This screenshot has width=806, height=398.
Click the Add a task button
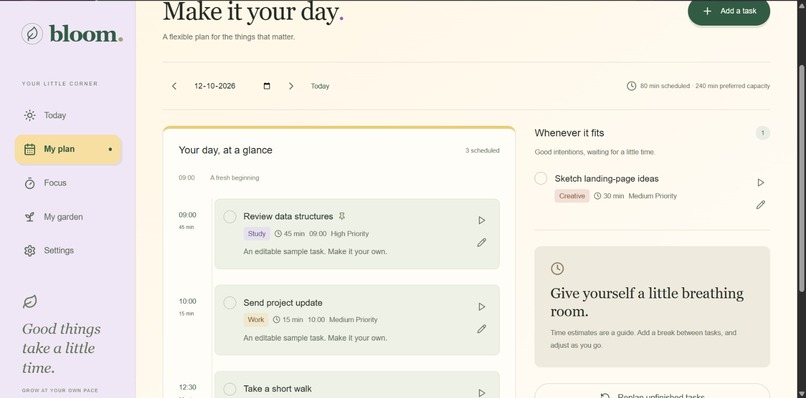coord(729,11)
